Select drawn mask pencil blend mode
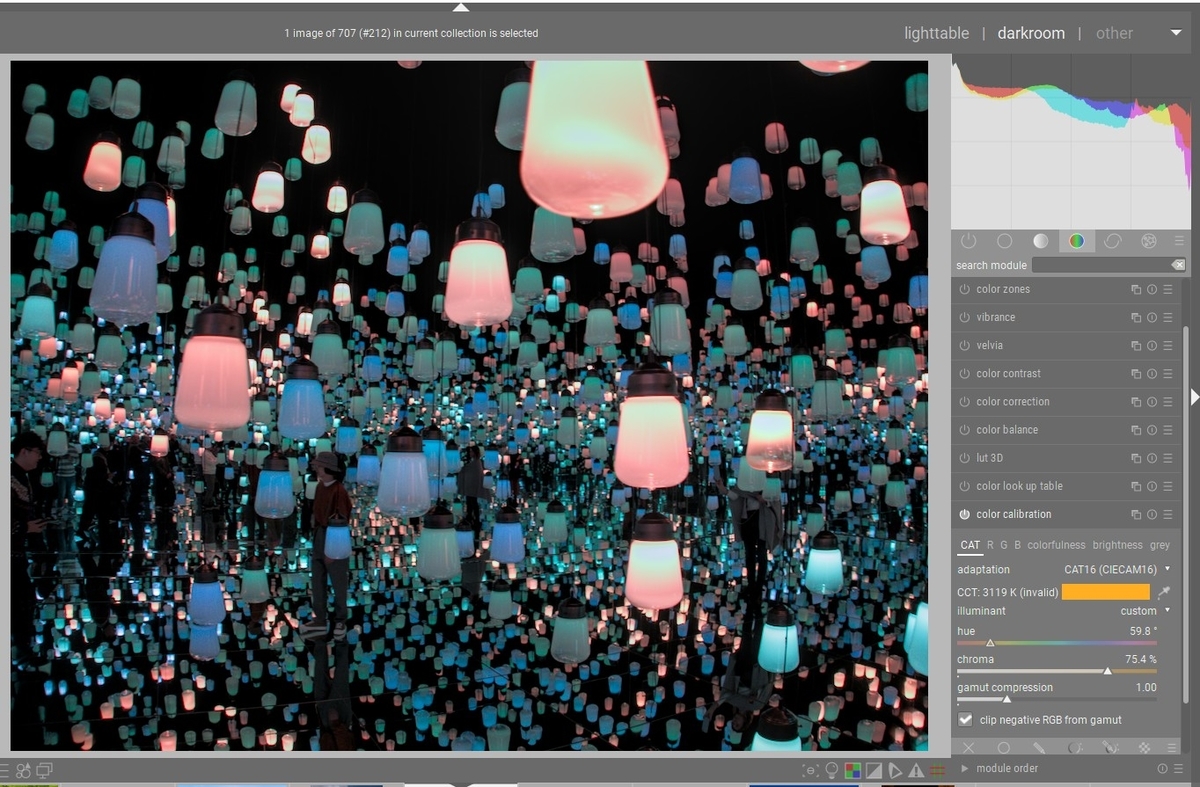 (1039, 747)
